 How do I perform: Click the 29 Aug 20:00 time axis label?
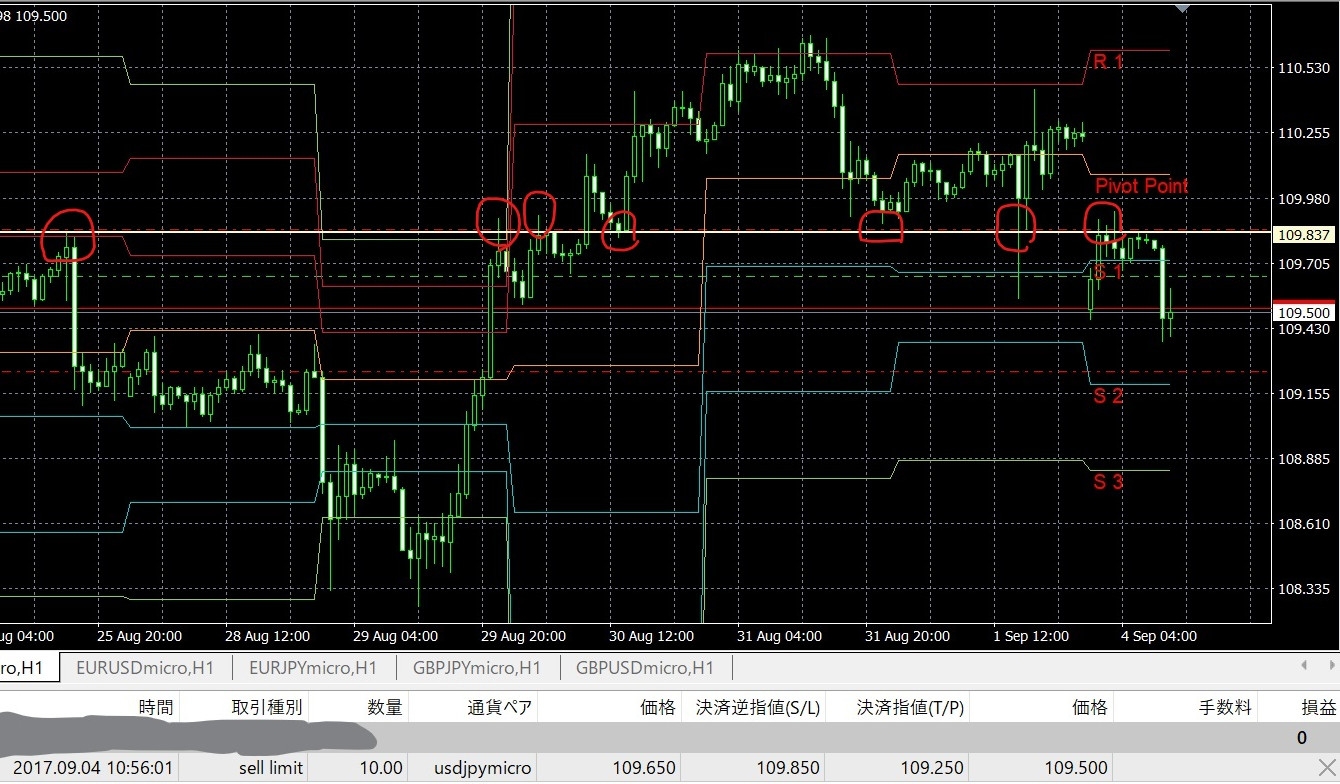[523, 636]
